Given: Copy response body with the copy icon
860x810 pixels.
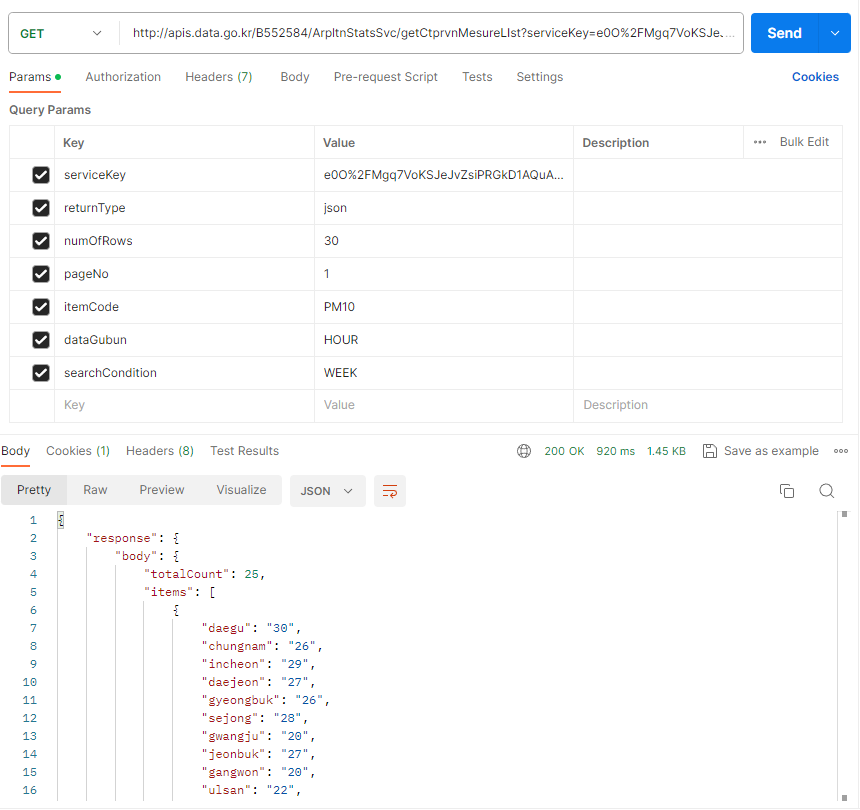Looking at the screenshot, I should 787,491.
